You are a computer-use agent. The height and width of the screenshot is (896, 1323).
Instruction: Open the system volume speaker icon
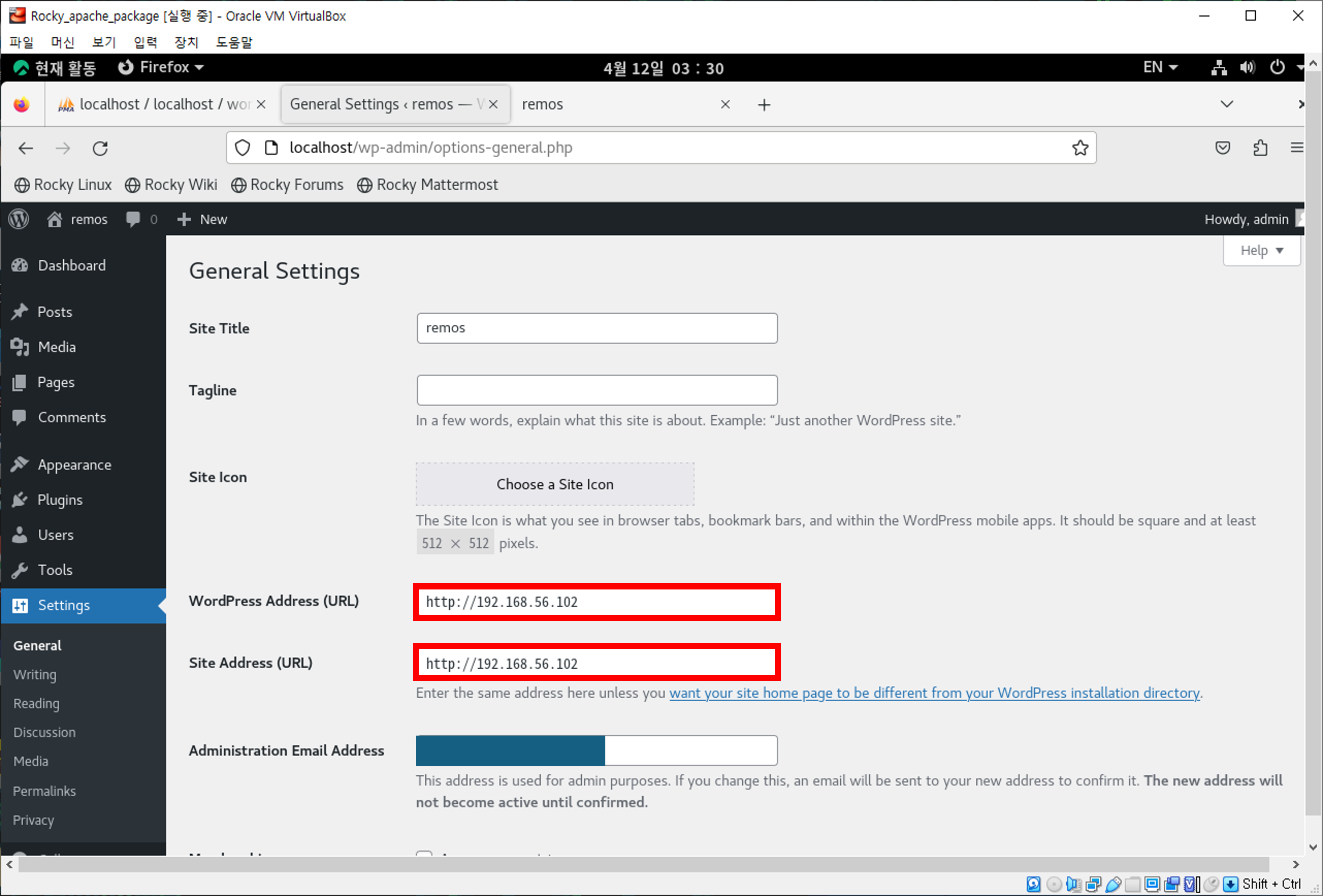1247,68
